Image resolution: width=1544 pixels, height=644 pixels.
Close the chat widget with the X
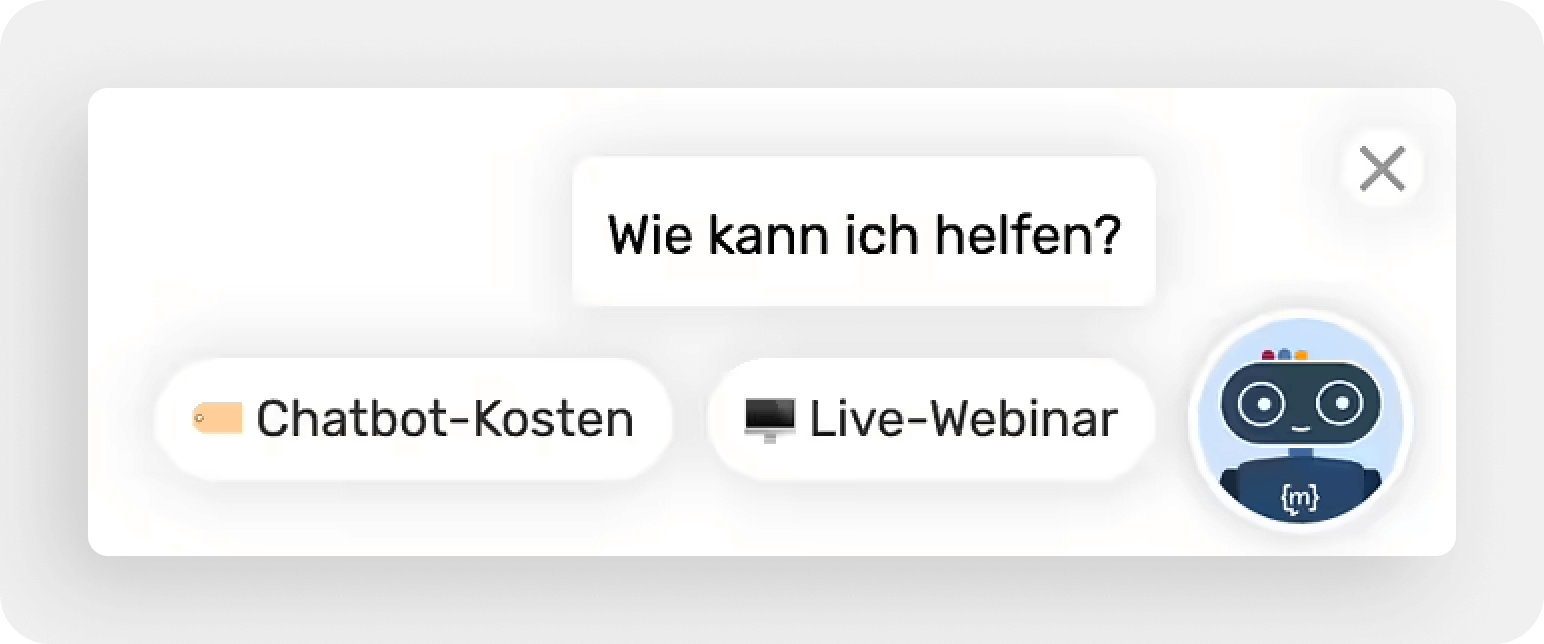pos(1382,169)
